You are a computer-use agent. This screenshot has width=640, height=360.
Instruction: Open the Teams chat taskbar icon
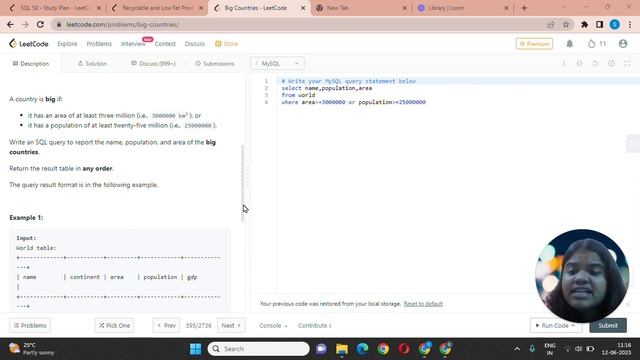[x=321, y=349]
